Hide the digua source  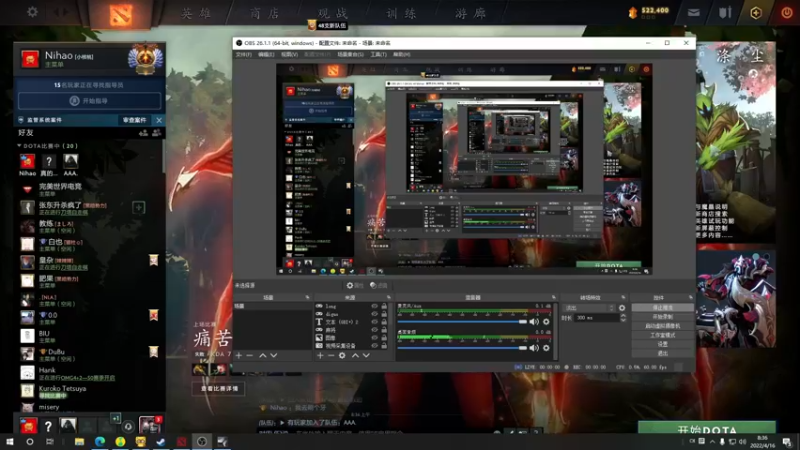coord(374,314)
